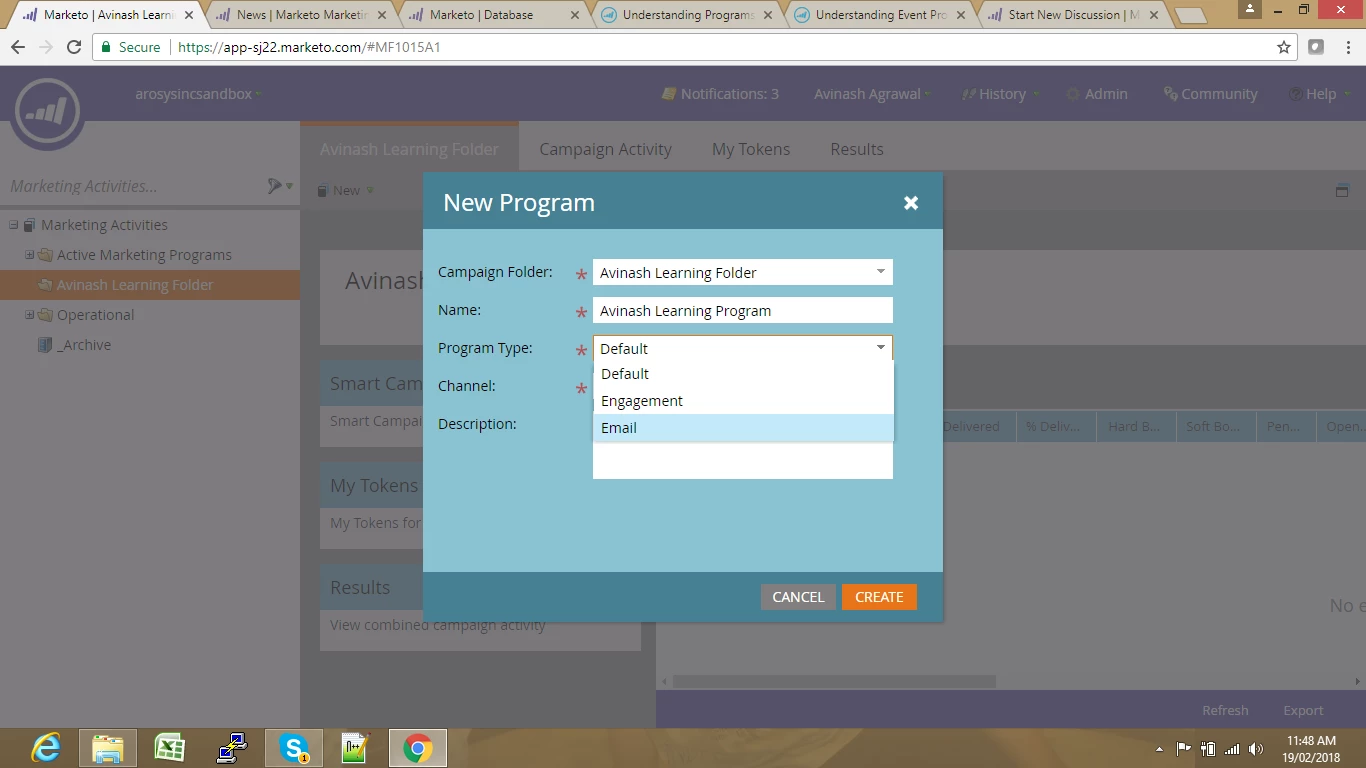Open Skype from taskbar
Screen dimensions: 1366x768
click(294, 748)
